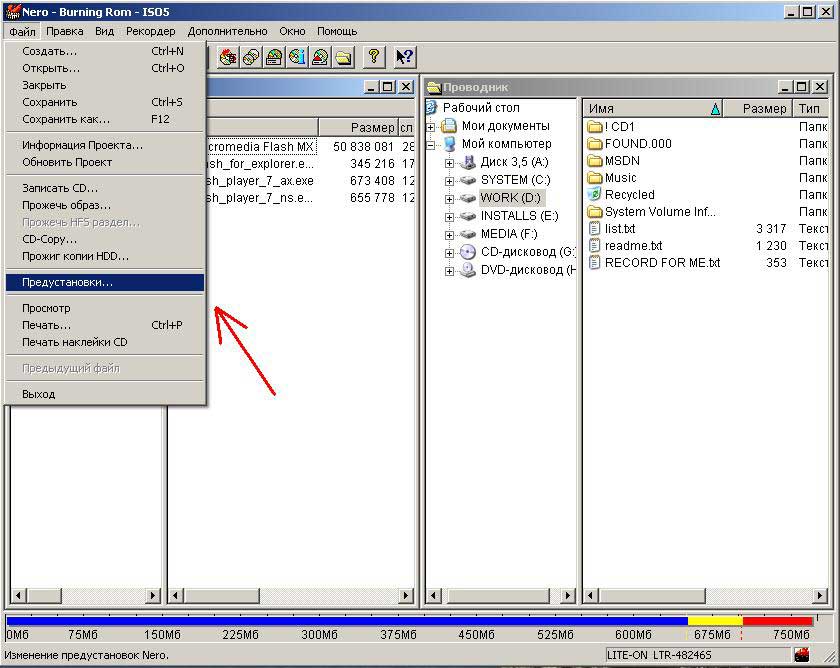Choose Создать... from the Файл menu

[105, 51]
